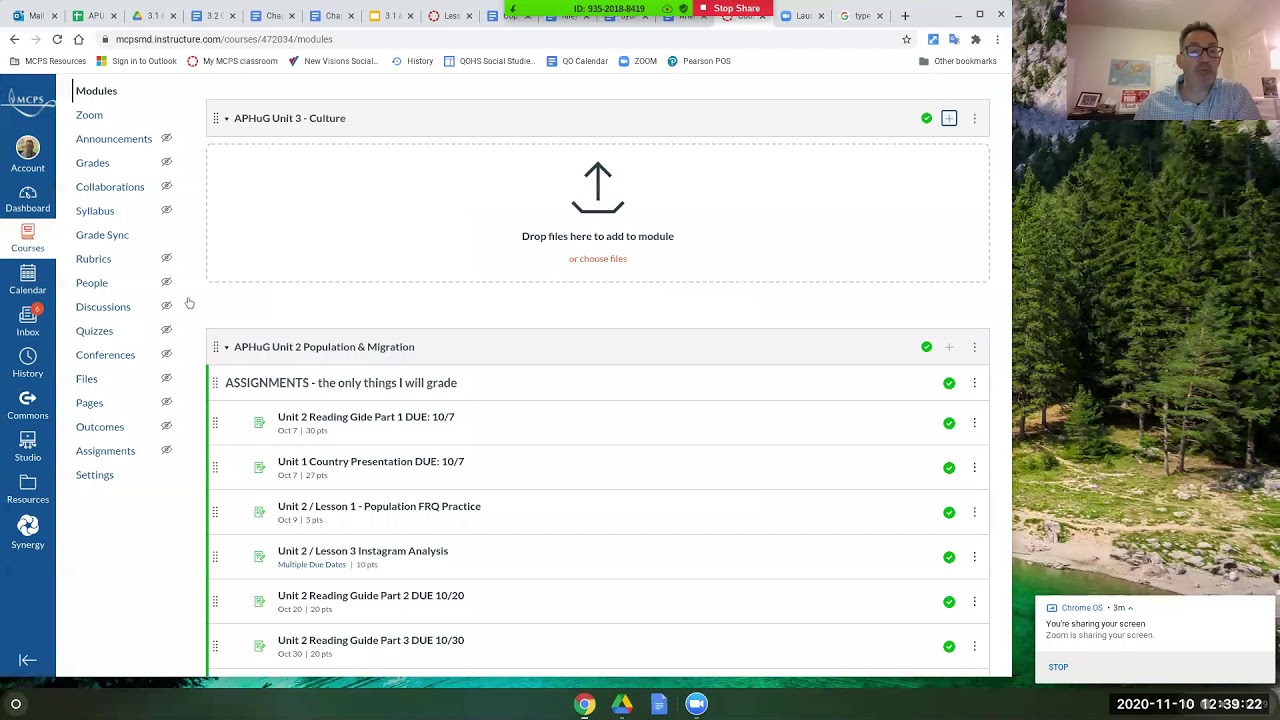Collapse the APHuG Unit 3 - Culture module

[x=226, y=119]
